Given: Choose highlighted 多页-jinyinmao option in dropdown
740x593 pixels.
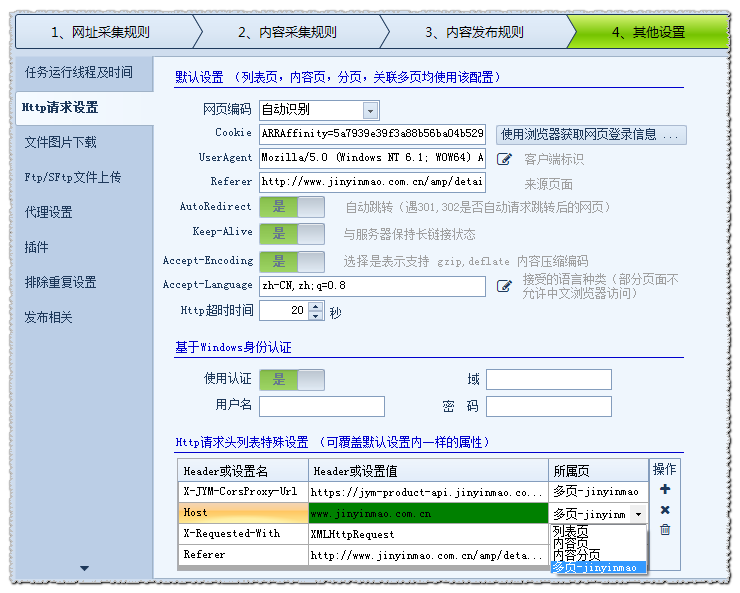Looking at the screenshot, I should click(598, 567).
